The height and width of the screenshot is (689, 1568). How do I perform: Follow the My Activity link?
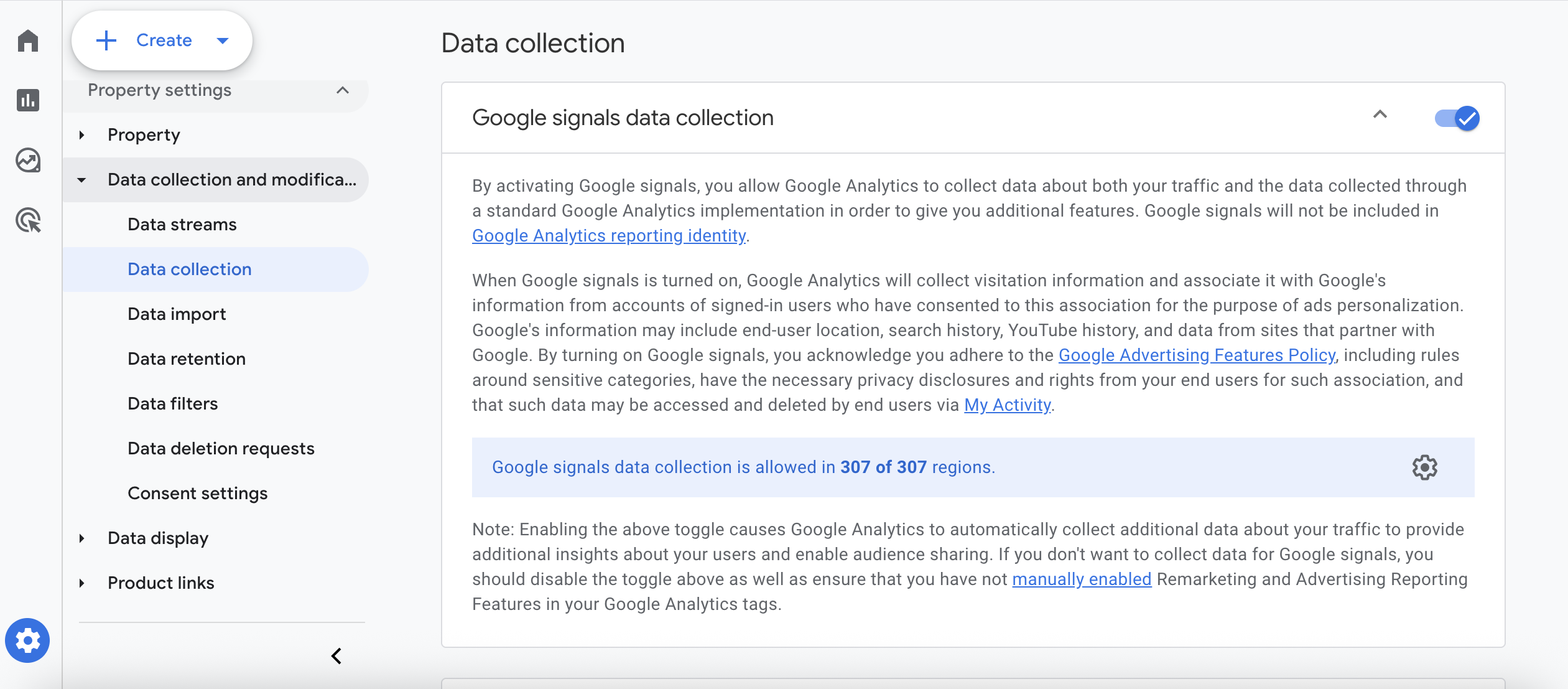1006,405
